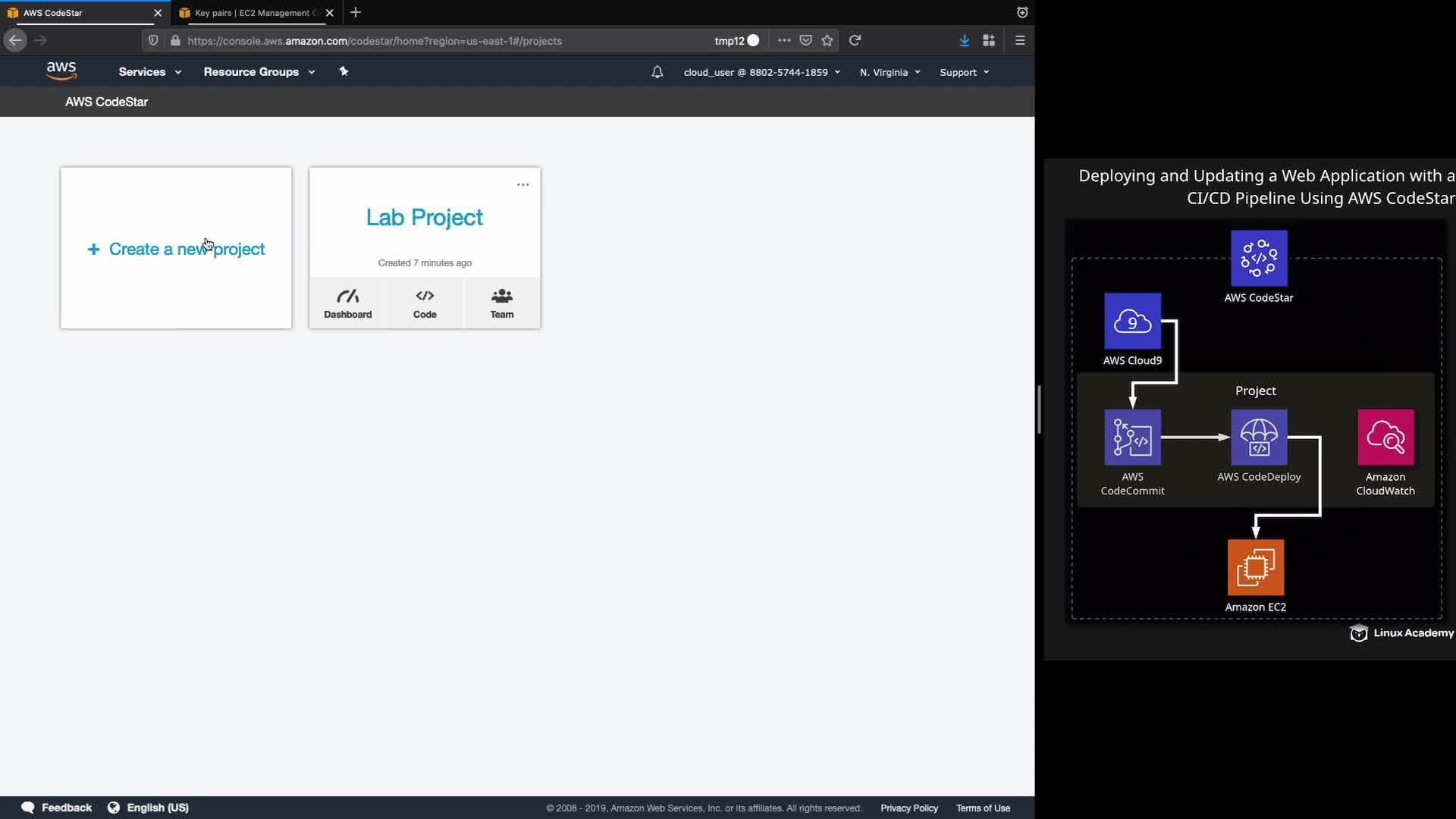Open the English (US) language selector
The width and height of the screenshot is (1456, 819).
(149, 808)
